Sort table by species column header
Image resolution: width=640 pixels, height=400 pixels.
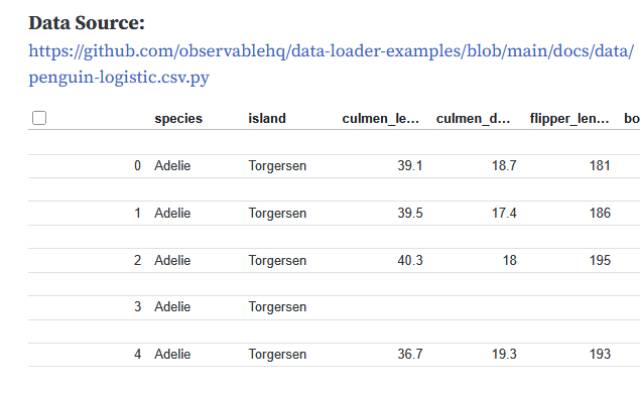(x=178, y=118)
